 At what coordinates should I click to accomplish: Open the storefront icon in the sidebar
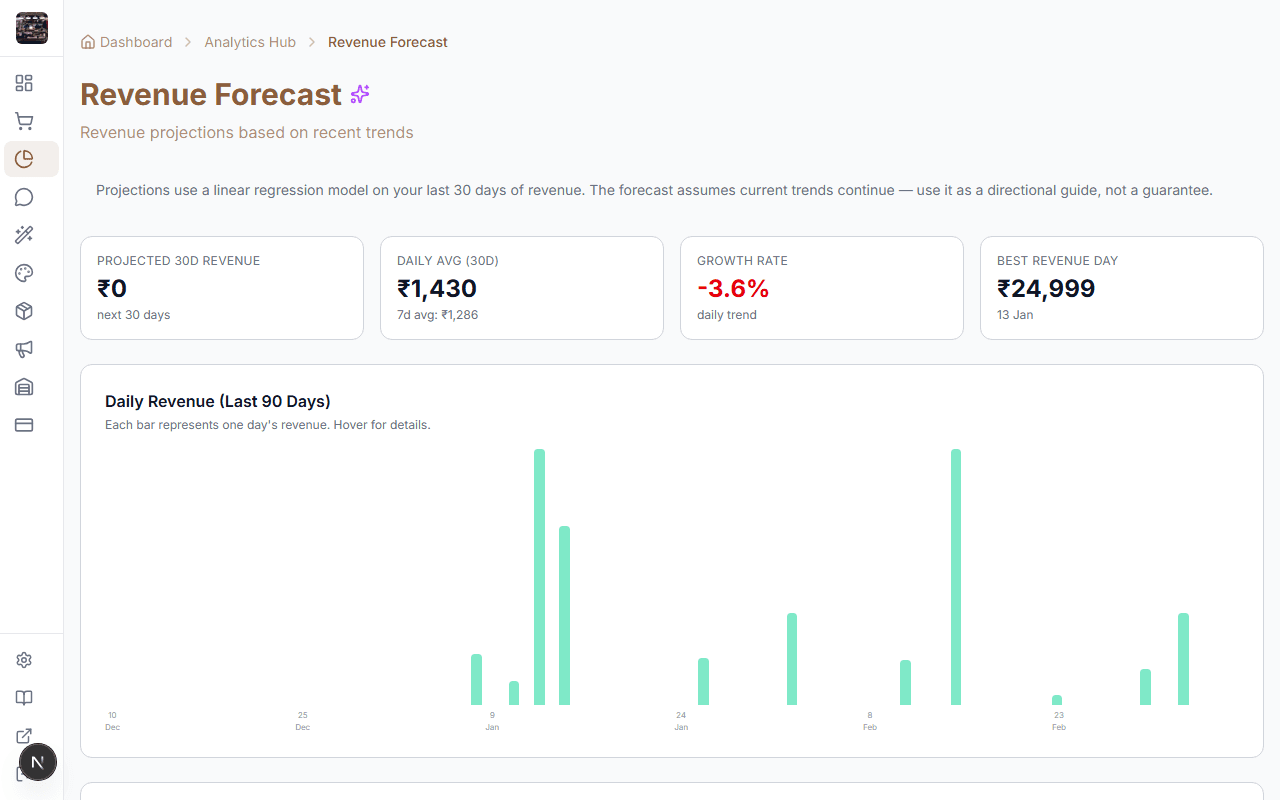pyautogui.click(x=24, y=387)
